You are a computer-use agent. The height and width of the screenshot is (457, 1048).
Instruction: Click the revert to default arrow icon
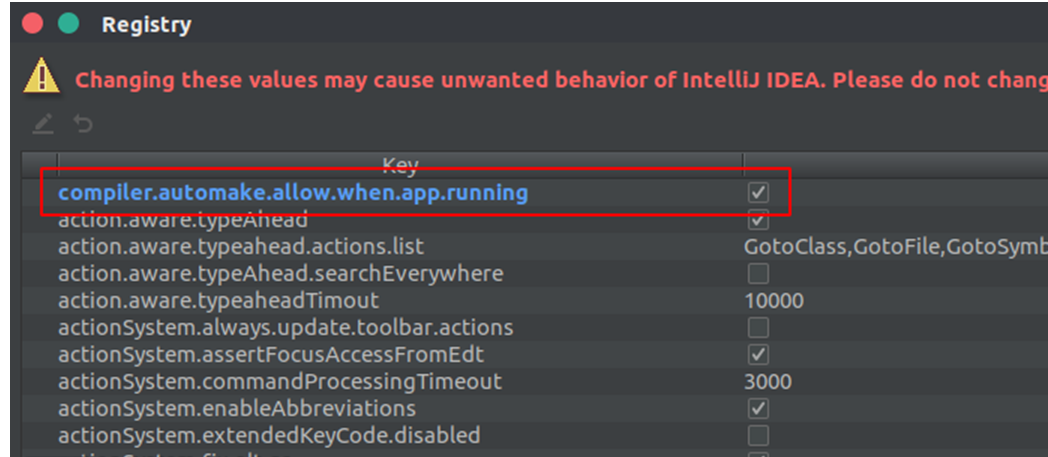point(83,124)
